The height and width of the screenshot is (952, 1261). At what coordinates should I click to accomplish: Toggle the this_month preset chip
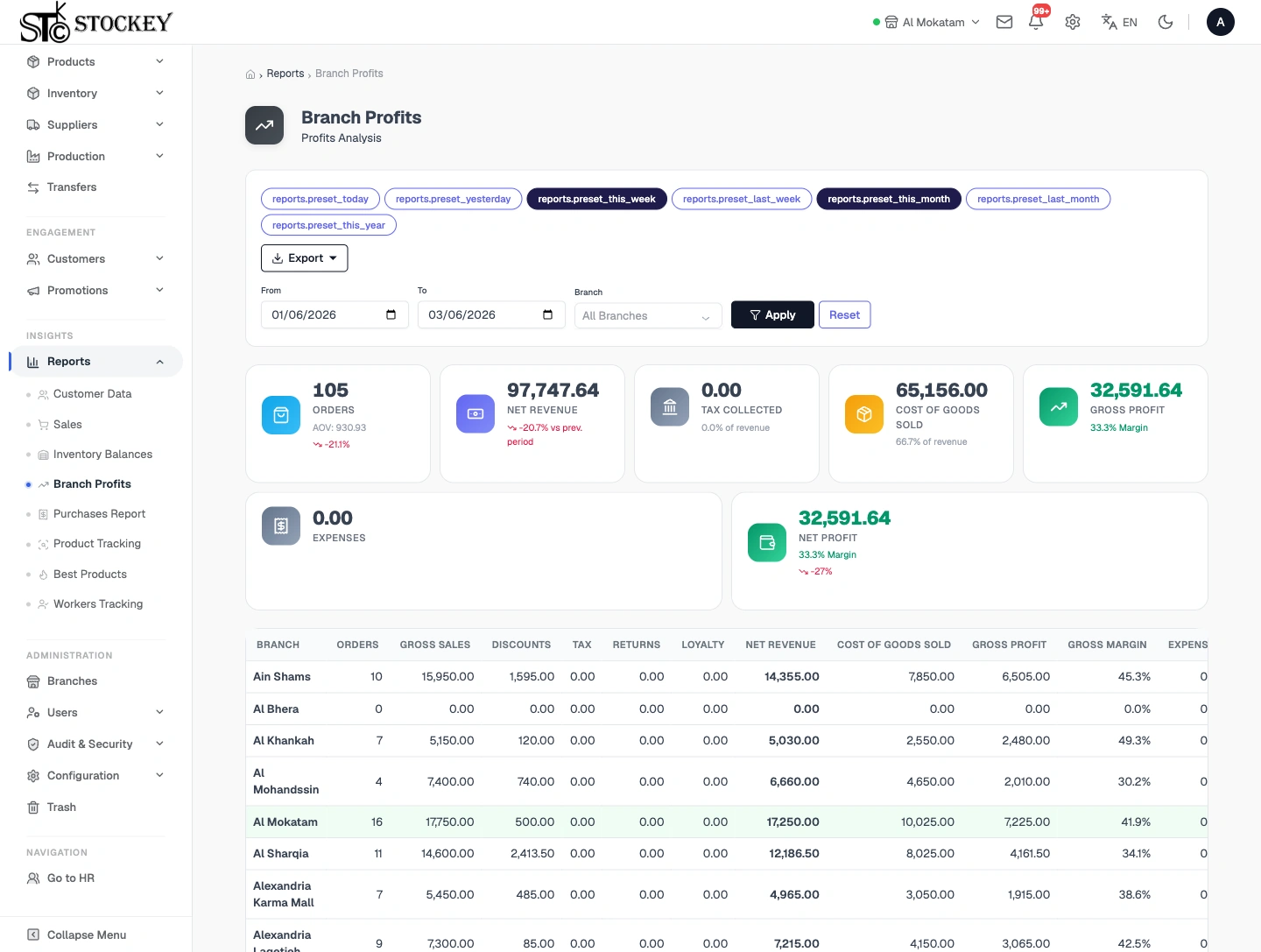pos(889,199)
